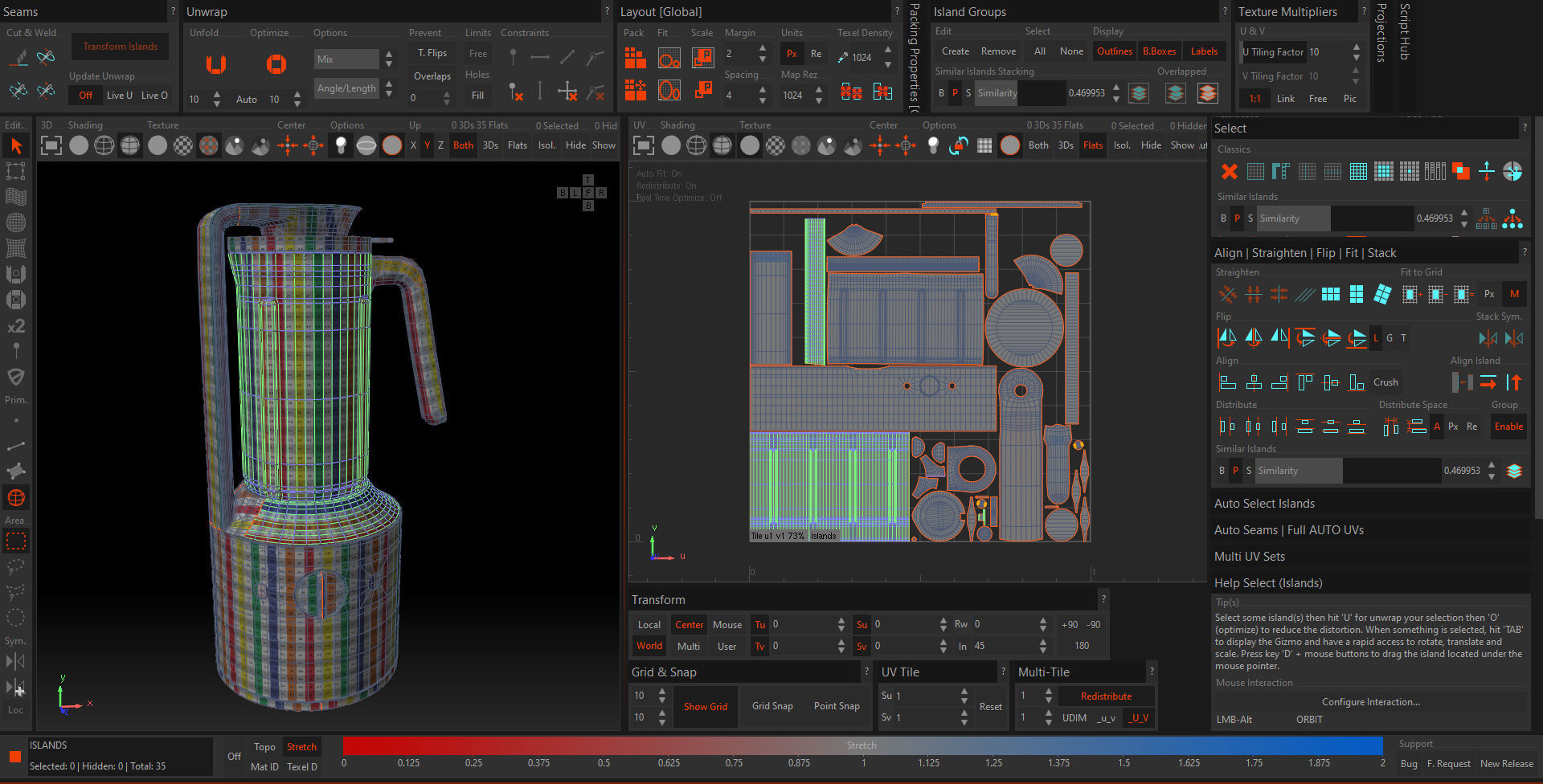The image size is (1543, 784).
Task: Toggle Show Grid in Grid & Snap
Action: [x=706, y=707]
